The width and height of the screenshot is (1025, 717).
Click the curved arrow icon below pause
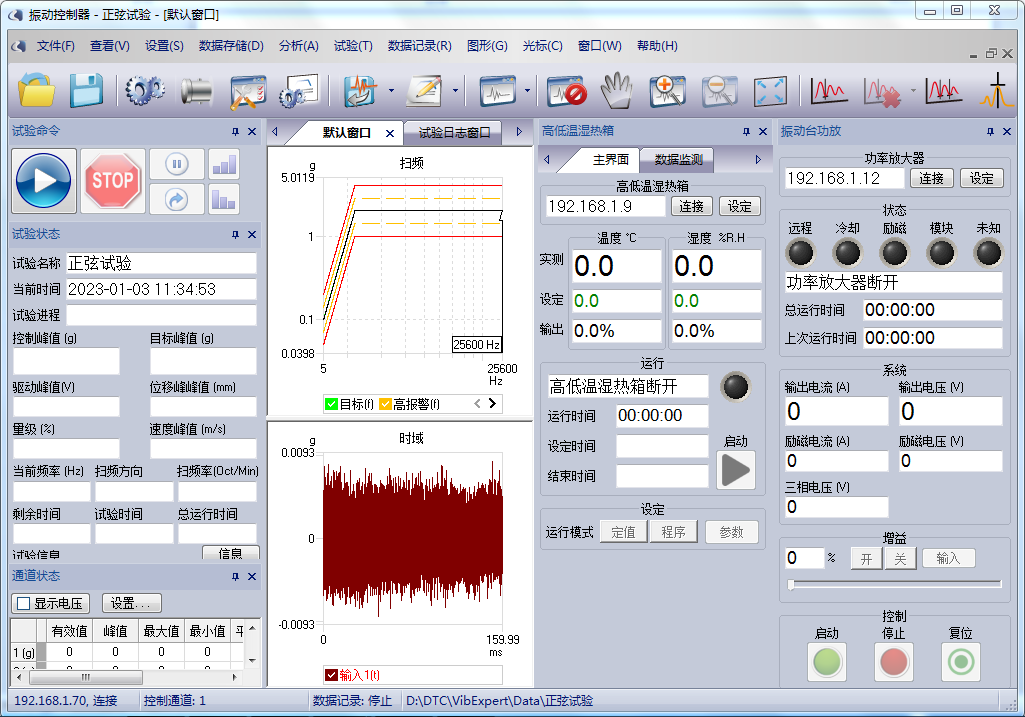(176, 199)
